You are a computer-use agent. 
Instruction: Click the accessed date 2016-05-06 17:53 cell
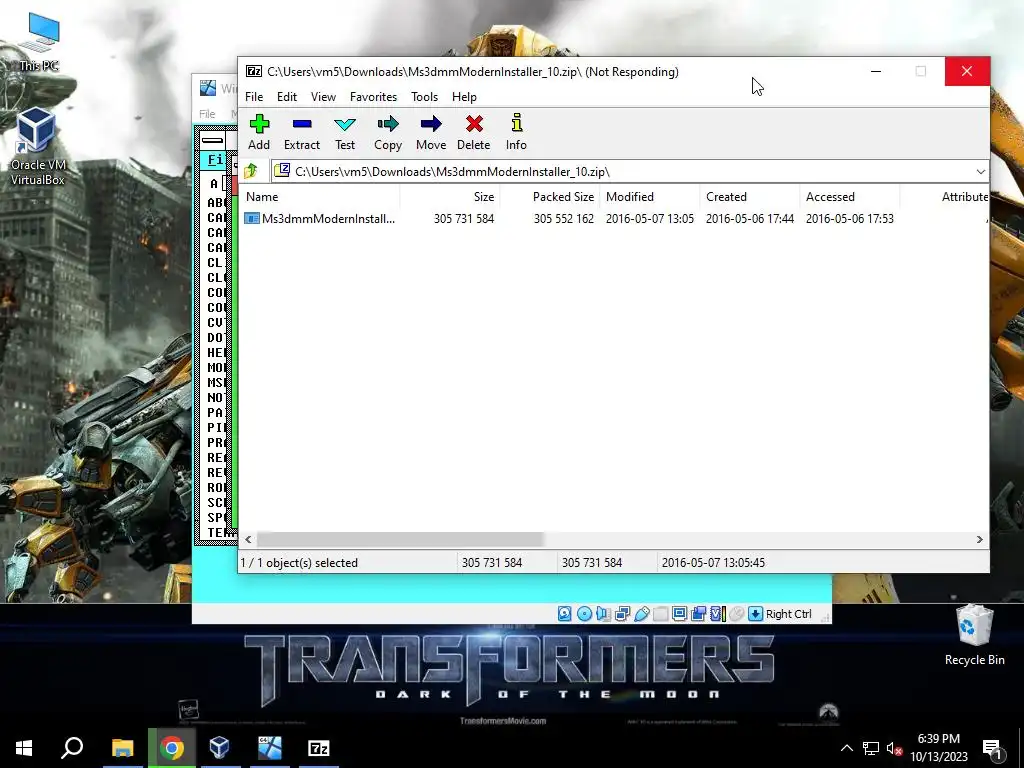coord(850,219)
